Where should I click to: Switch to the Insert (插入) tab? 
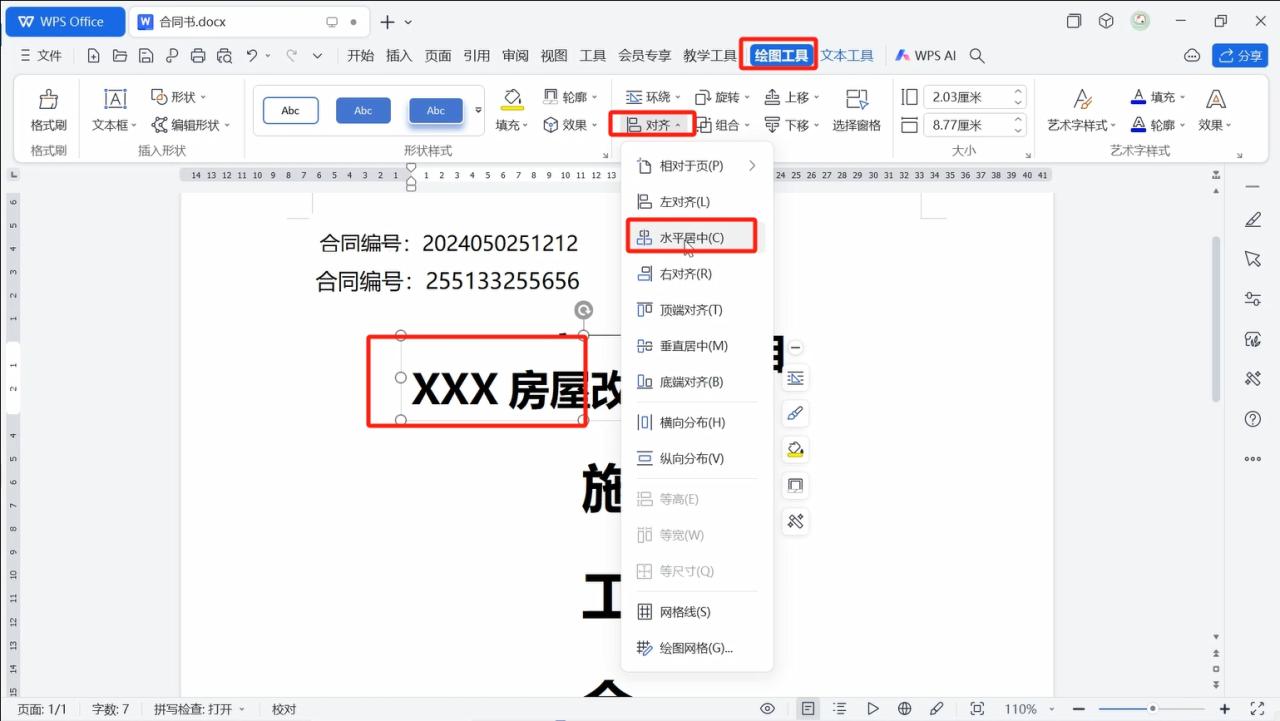click(399, 56)
